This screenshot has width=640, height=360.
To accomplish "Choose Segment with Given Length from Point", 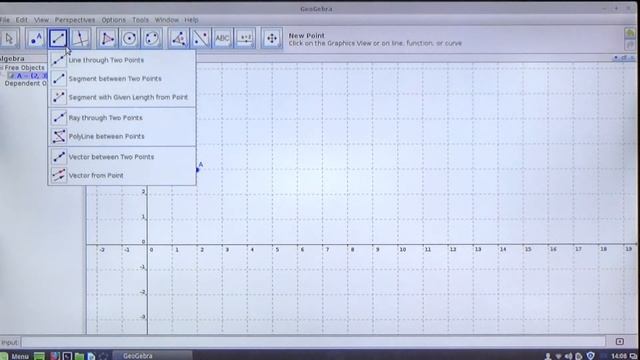I will point(122,97).
